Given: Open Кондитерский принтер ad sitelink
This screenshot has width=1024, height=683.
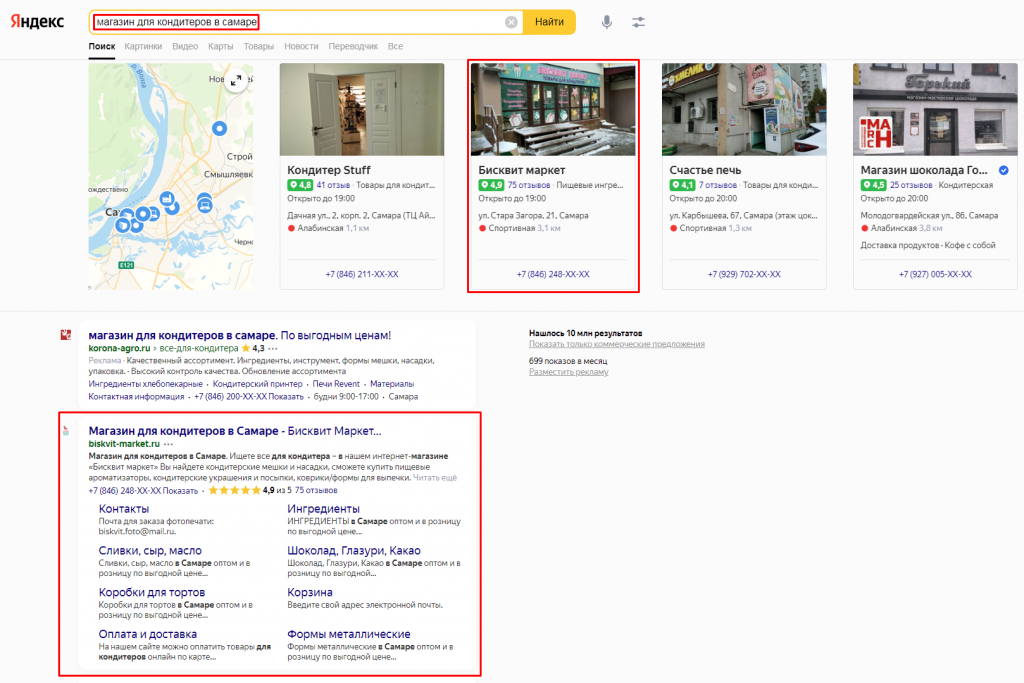Looking at the screenshot, I should tap(257, 384).
